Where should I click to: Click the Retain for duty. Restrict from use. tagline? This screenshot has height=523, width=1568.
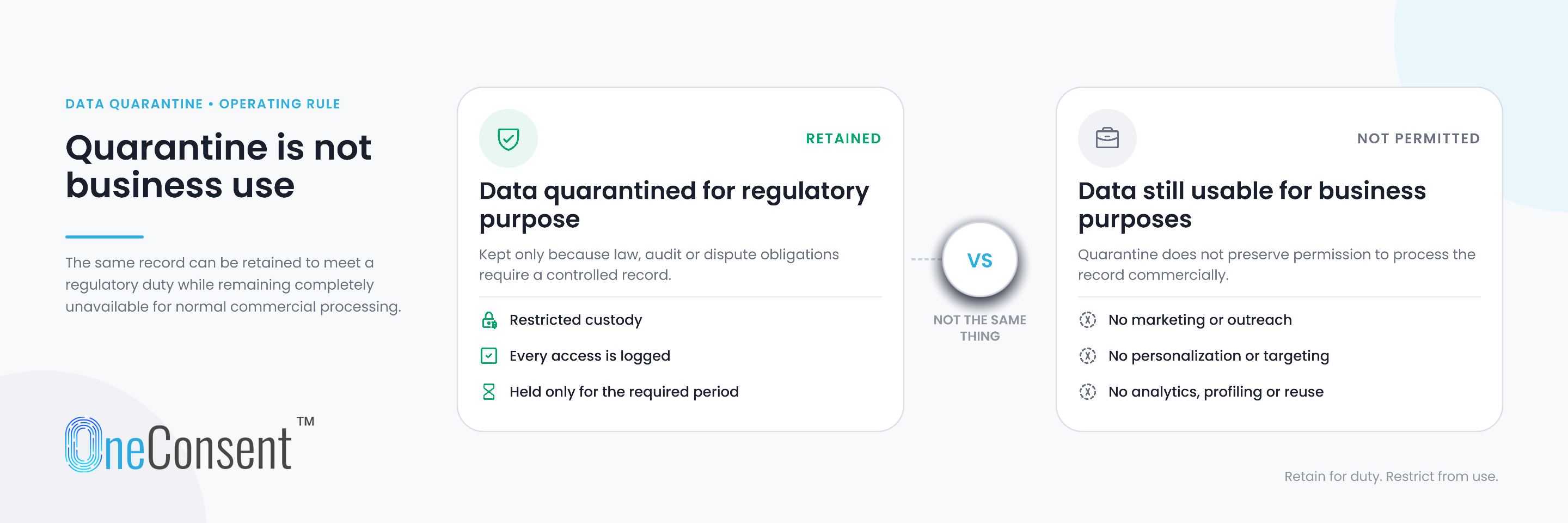coord(1391,476)
